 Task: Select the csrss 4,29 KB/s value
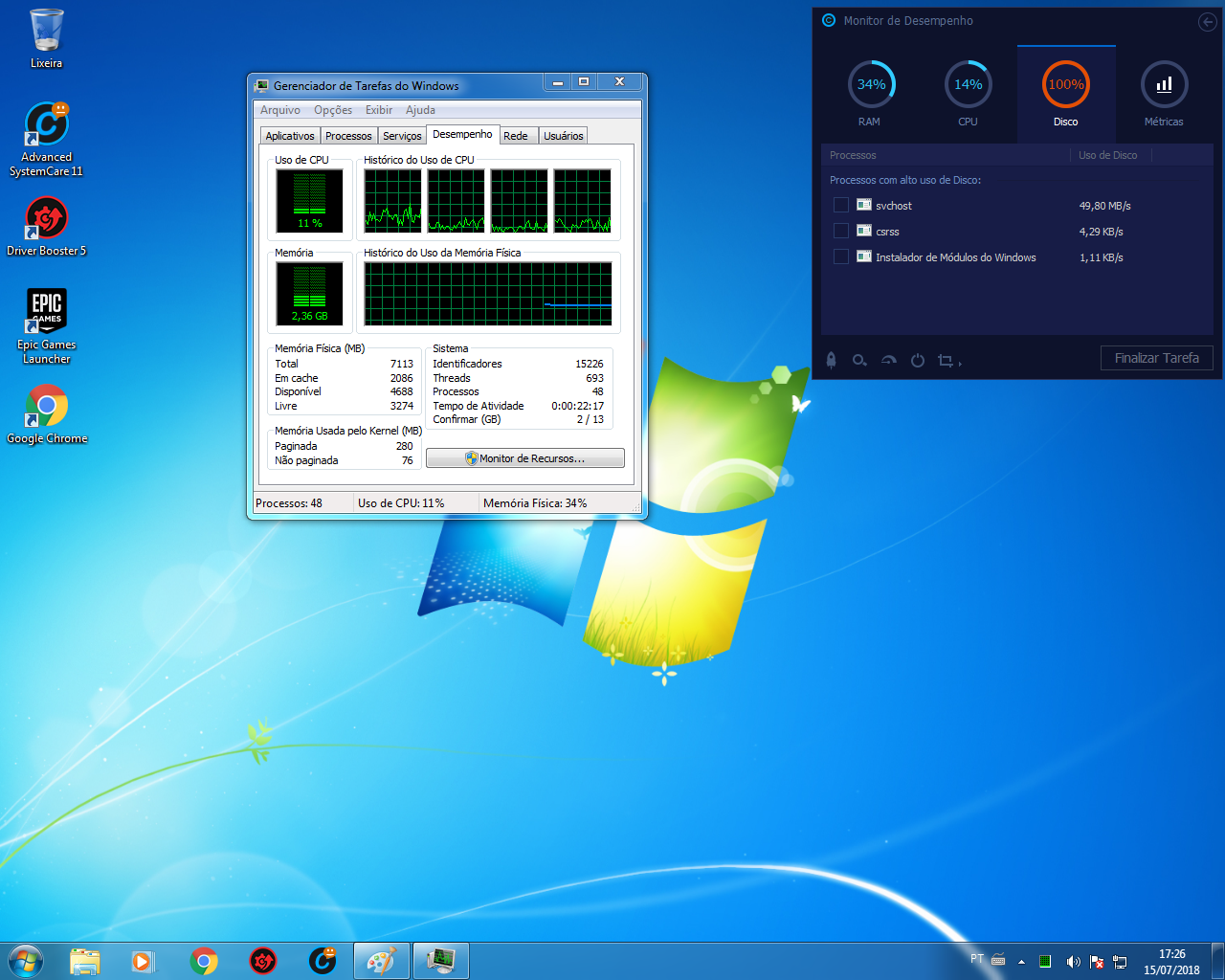tap(1102, 232)
